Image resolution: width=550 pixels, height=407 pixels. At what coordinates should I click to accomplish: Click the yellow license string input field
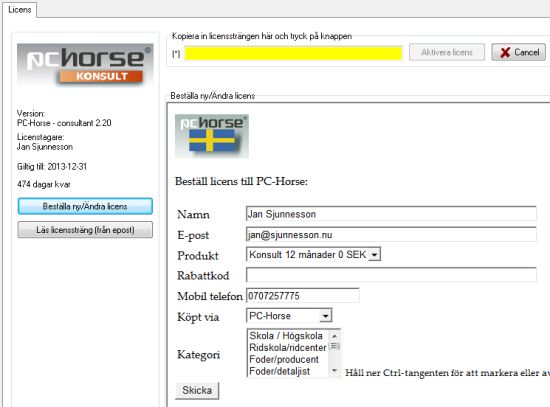click(293, 53)
